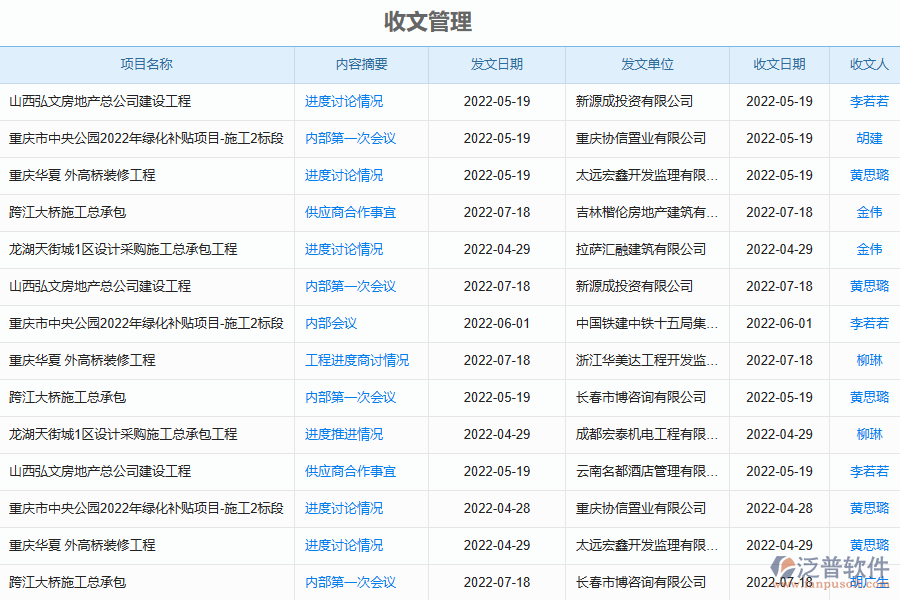The height and width of the screenshot is (600, 900).
Task: Click the 发文日期 column header
Action: tap(496, 64)
